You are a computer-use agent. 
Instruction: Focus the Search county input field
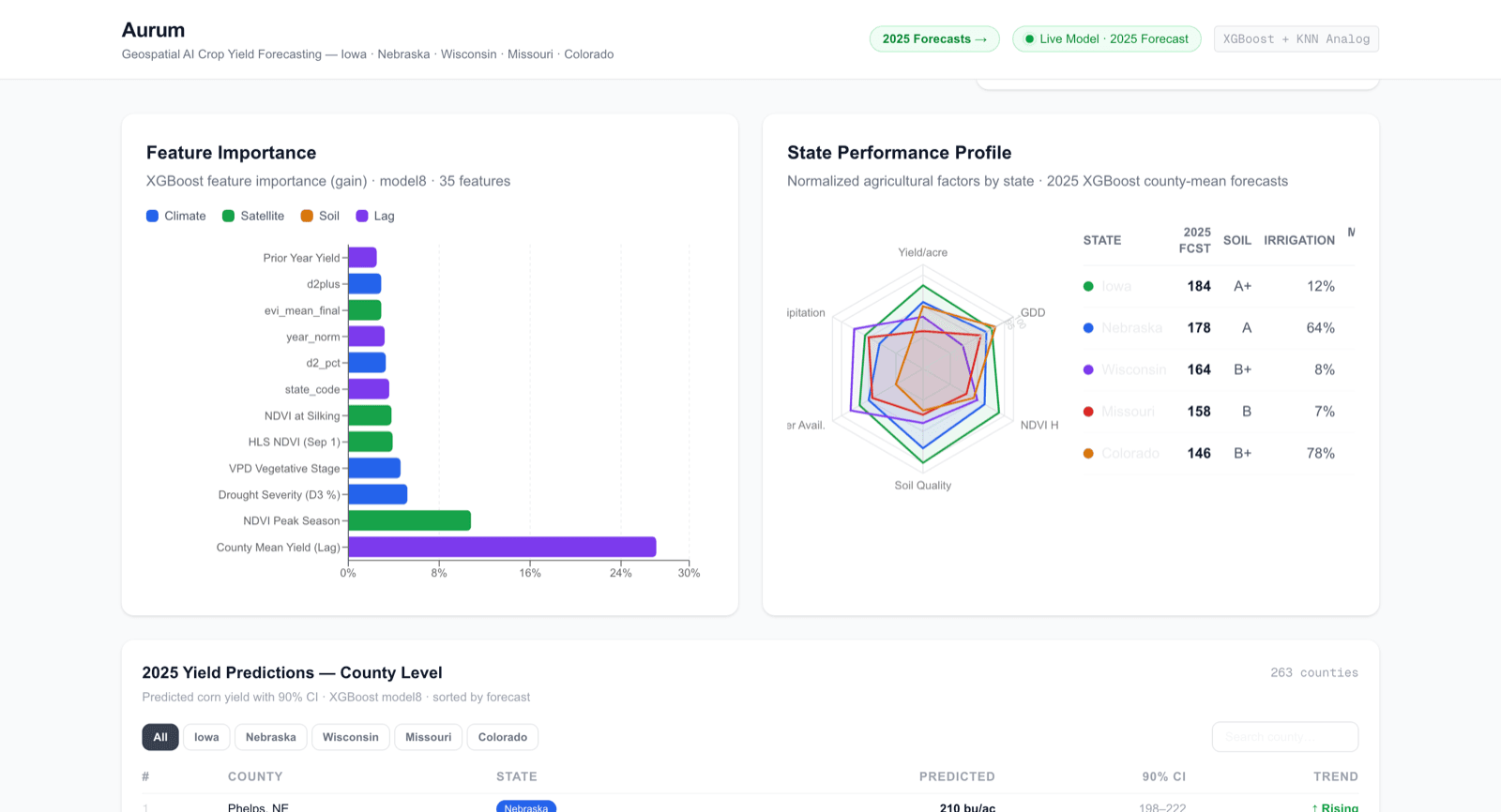click(x=1285, y=737)
